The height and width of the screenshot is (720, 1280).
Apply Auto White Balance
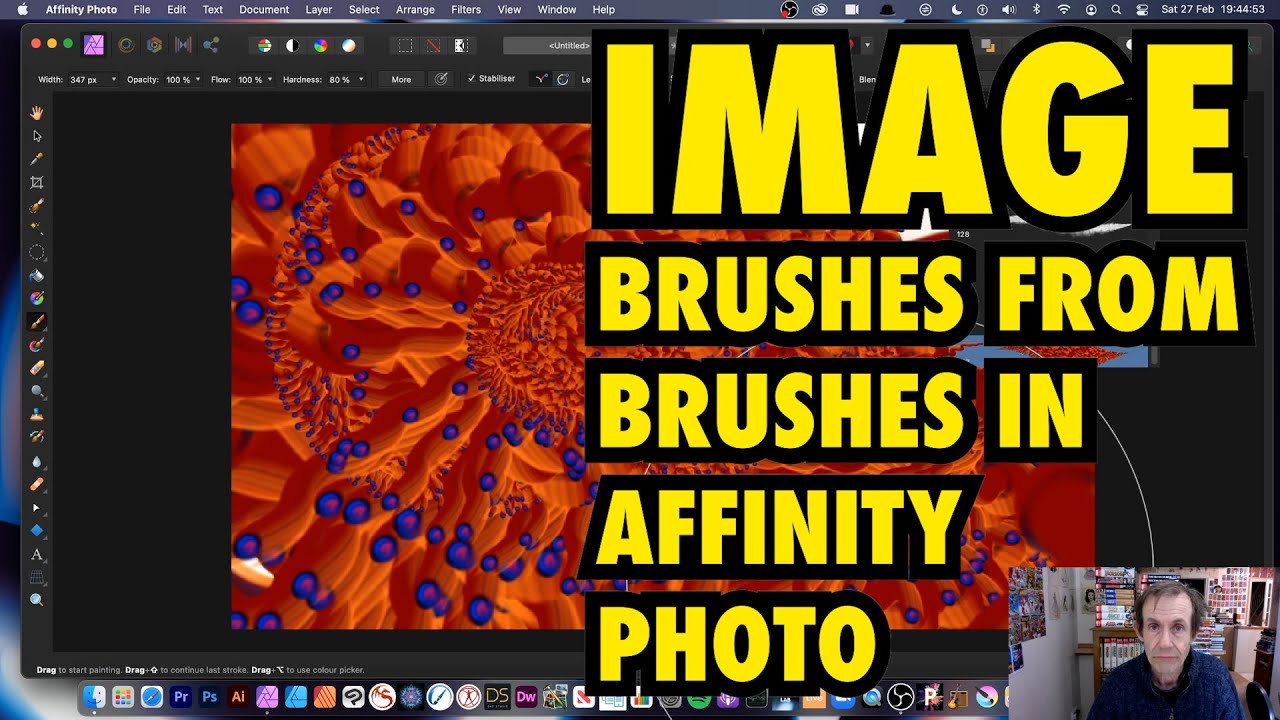click(x=348, y=45)
